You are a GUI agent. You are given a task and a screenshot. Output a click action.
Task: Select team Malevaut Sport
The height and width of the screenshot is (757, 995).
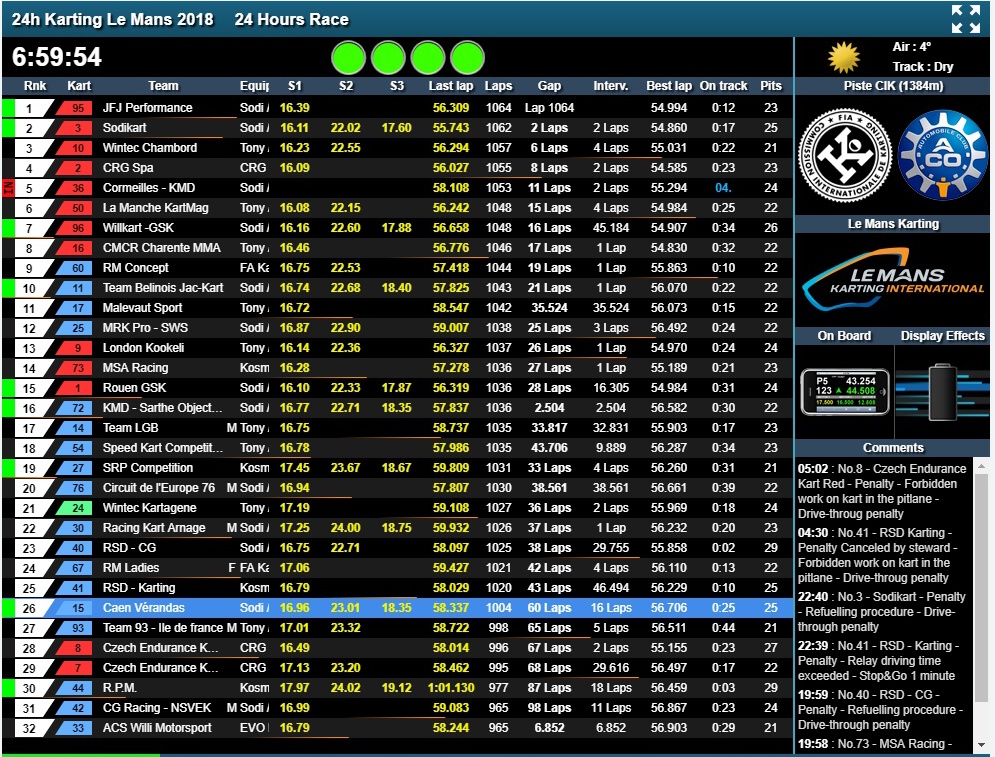tap(142, 308)
